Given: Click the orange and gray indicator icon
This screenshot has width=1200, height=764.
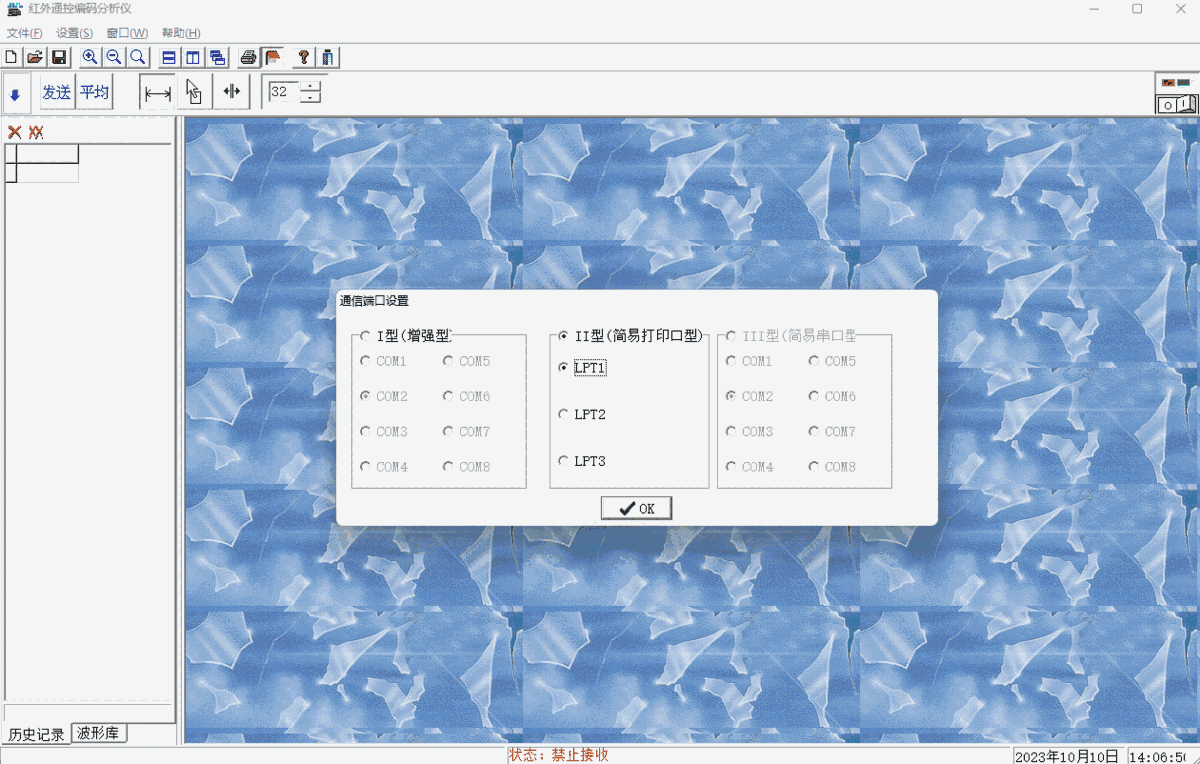Looking at the screenshot, I should tap(1176, 81).
